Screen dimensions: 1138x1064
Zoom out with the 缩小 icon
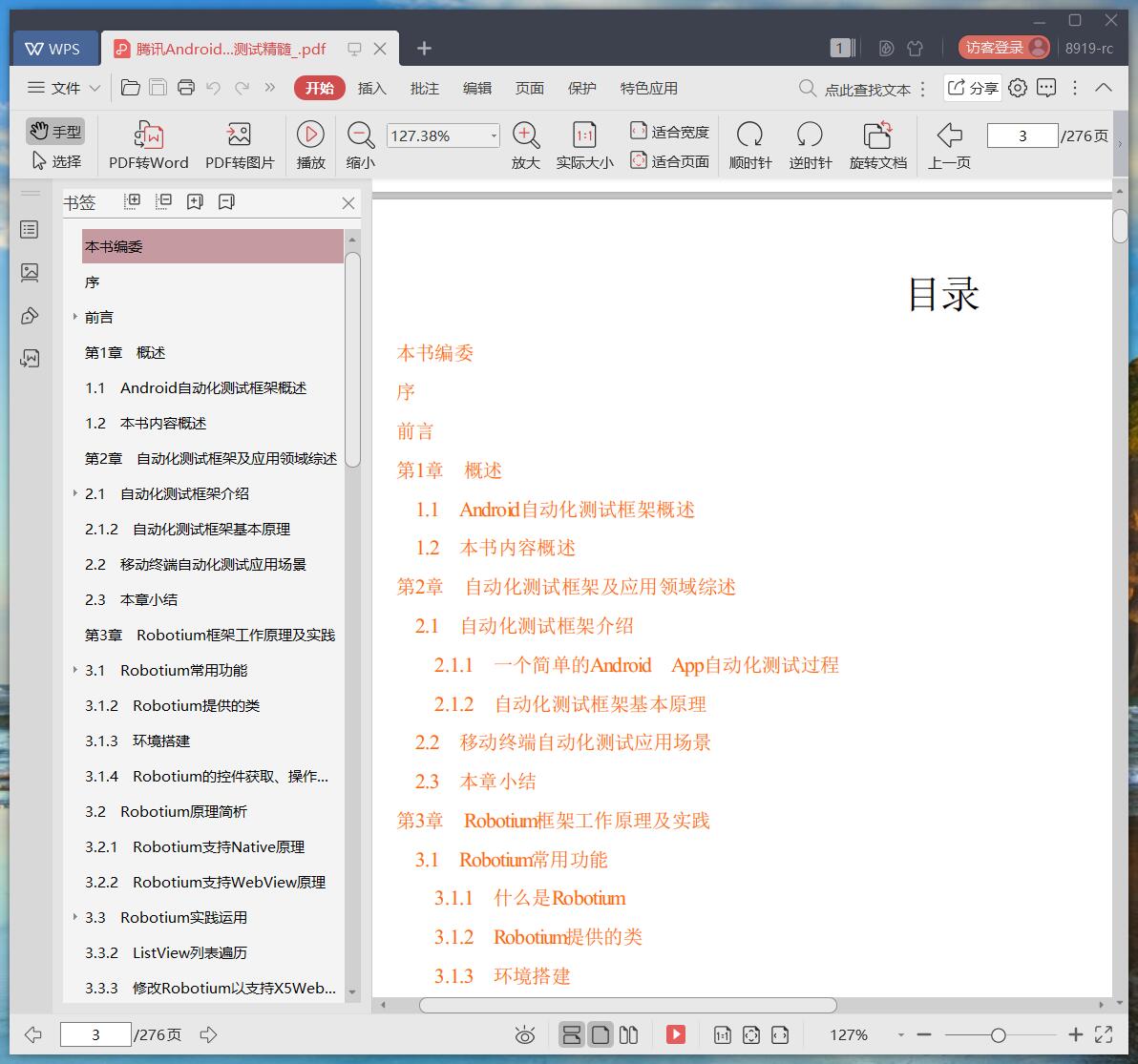[x=361, y=146]
